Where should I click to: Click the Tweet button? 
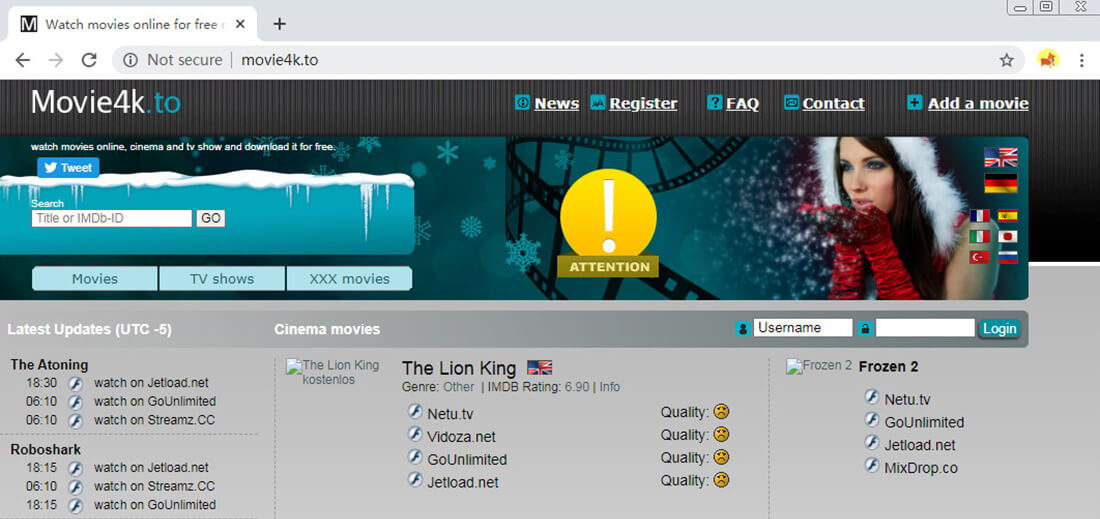68,168
